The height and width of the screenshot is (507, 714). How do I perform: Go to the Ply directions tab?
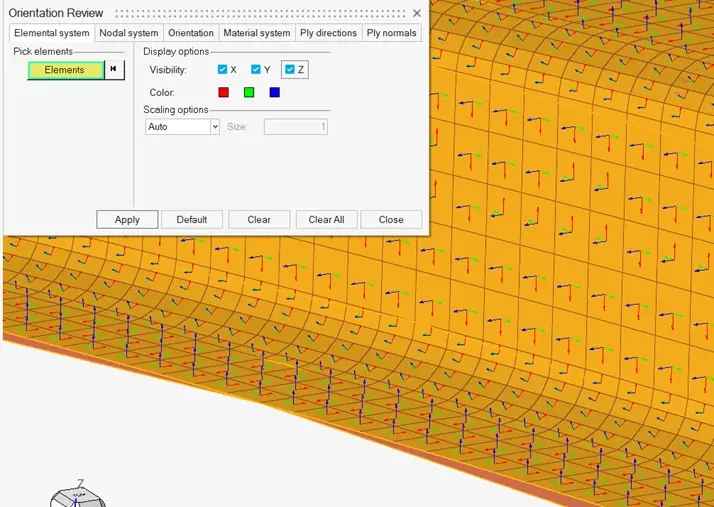(x=328, y=33)
